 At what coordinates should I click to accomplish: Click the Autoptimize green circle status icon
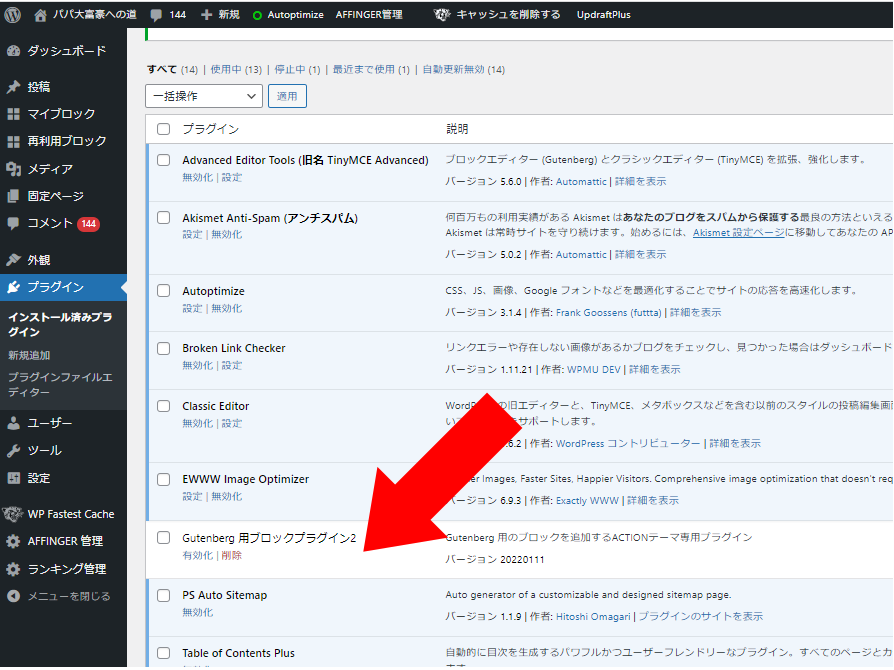point(257,15)
